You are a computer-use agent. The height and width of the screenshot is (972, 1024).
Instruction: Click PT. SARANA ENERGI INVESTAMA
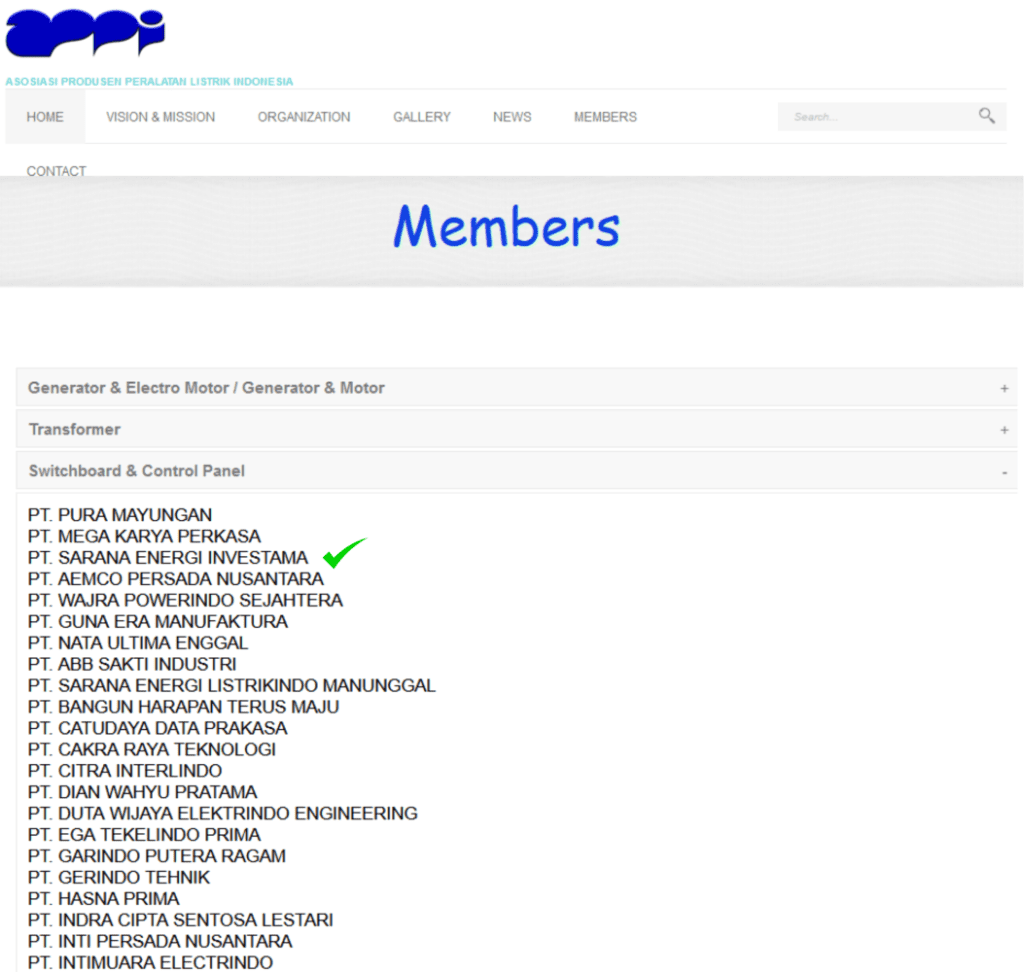click(168, 557)
